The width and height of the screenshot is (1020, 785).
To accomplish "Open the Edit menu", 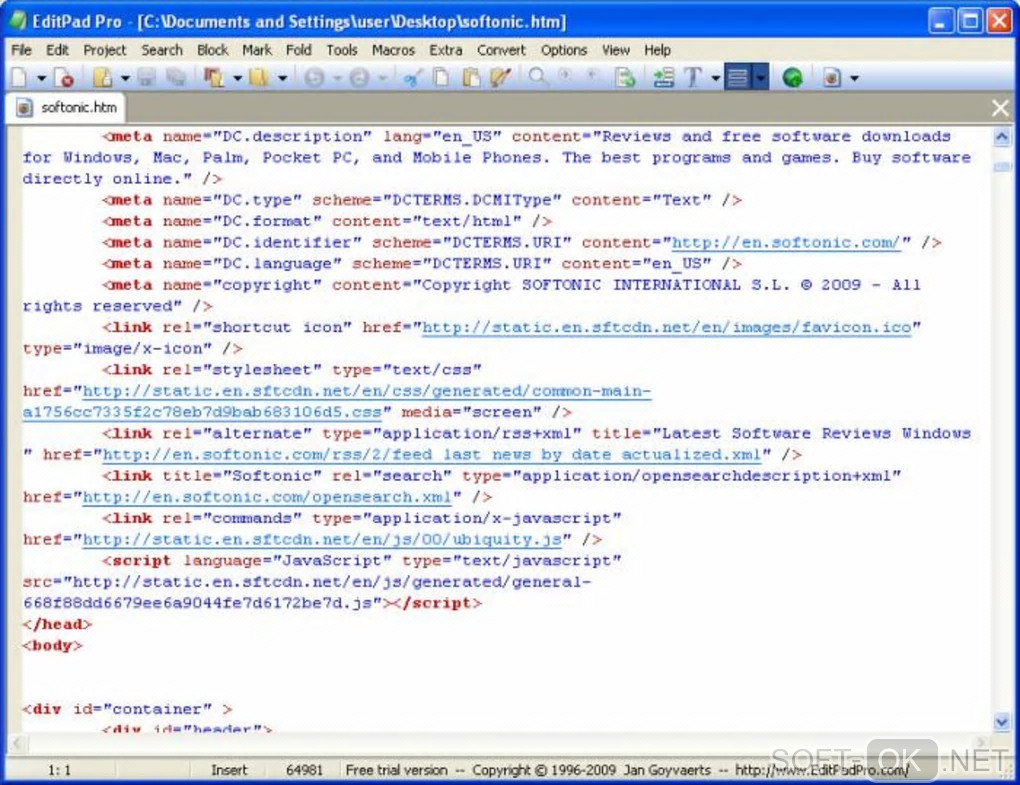I will tap(57, 50).
